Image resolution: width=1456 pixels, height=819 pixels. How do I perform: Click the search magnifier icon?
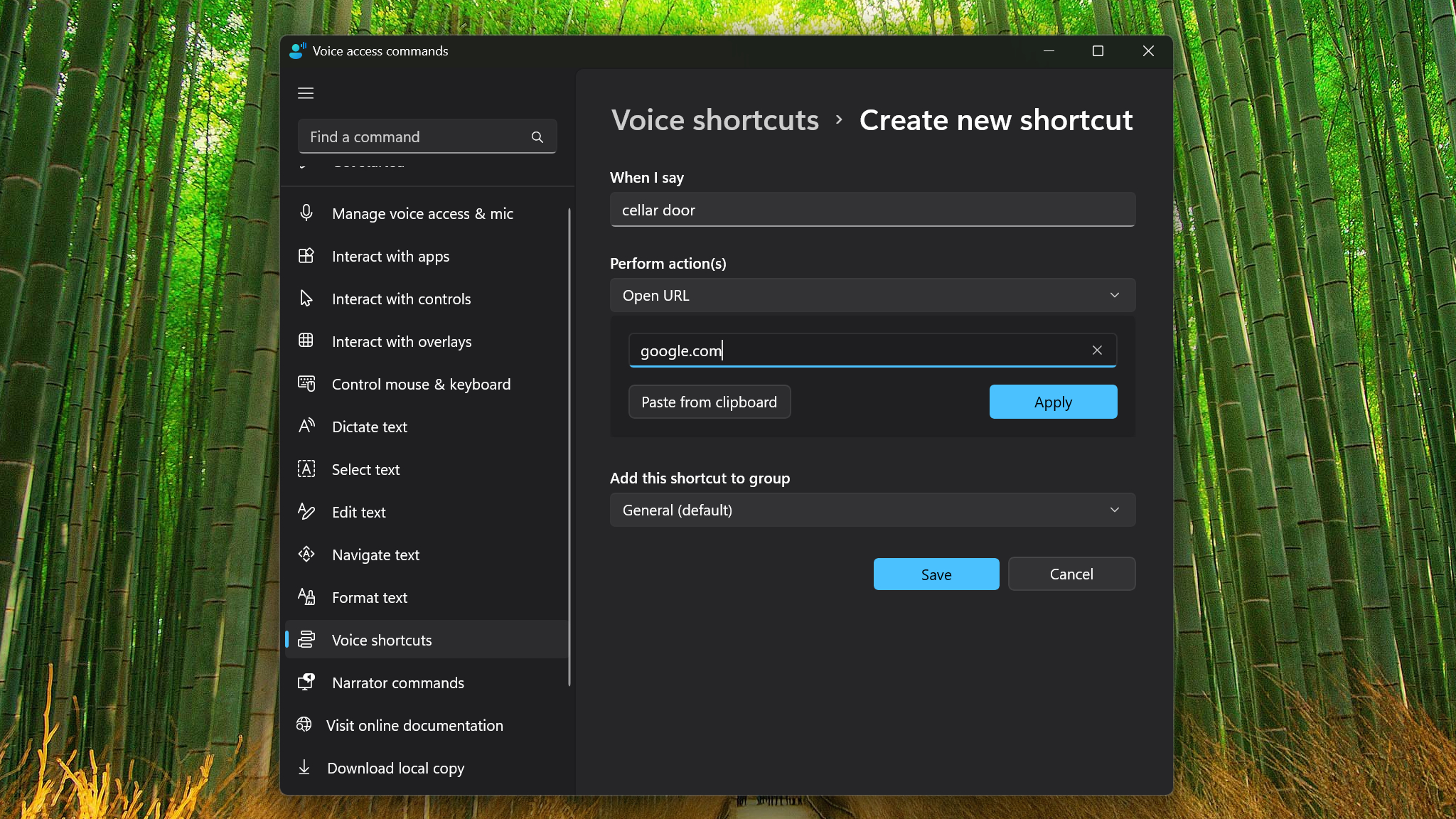click(537, 137)
